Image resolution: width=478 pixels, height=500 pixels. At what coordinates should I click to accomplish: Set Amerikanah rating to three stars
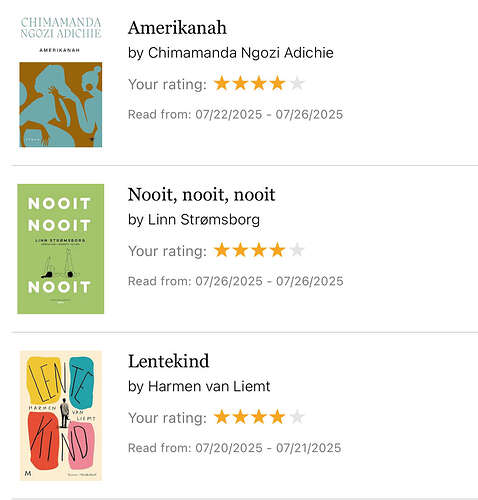tap(259, 83)
